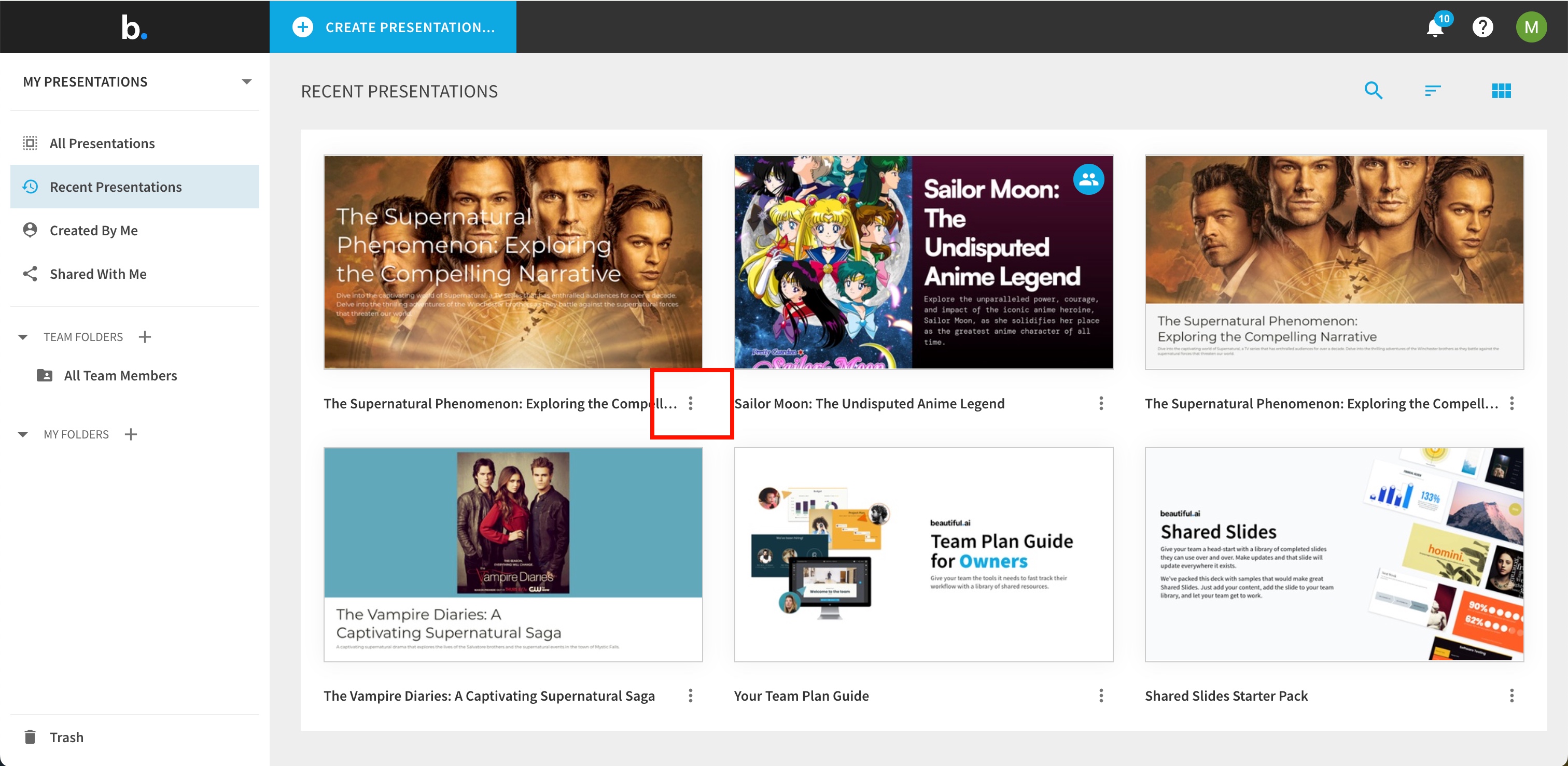The image size is (1568, 766).
Task: Open the Shared Slides thumbnail
Action: tap(1334, 554)
